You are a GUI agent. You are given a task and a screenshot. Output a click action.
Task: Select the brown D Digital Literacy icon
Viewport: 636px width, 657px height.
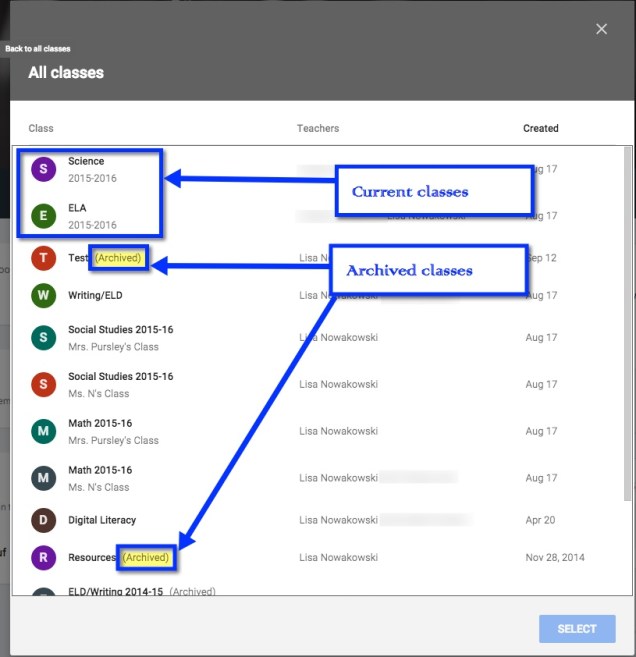coord(43,520)
